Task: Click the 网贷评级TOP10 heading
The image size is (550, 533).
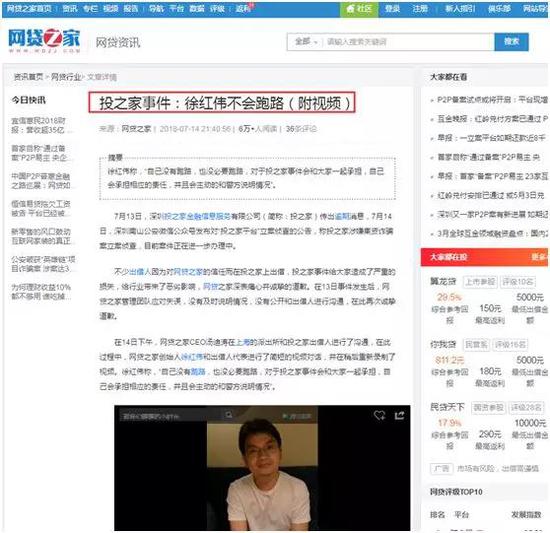Action: [456, 492]
